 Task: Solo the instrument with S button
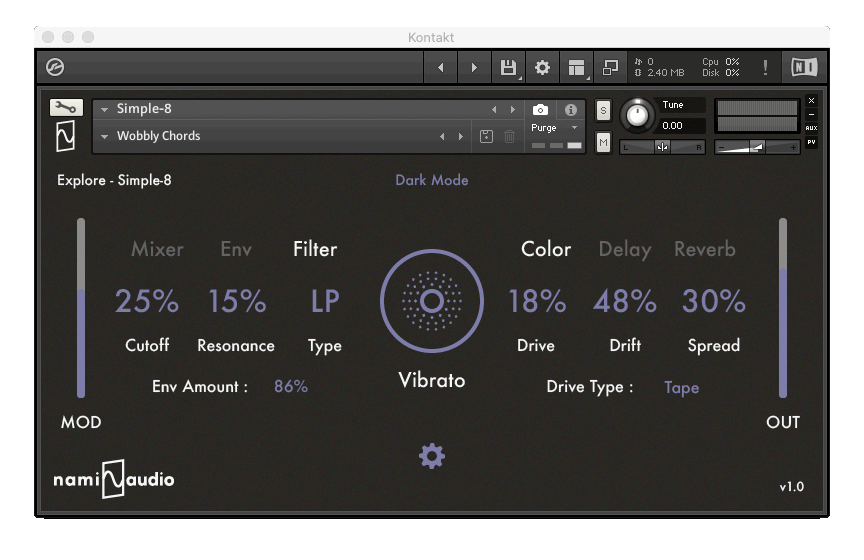[603, 111]
